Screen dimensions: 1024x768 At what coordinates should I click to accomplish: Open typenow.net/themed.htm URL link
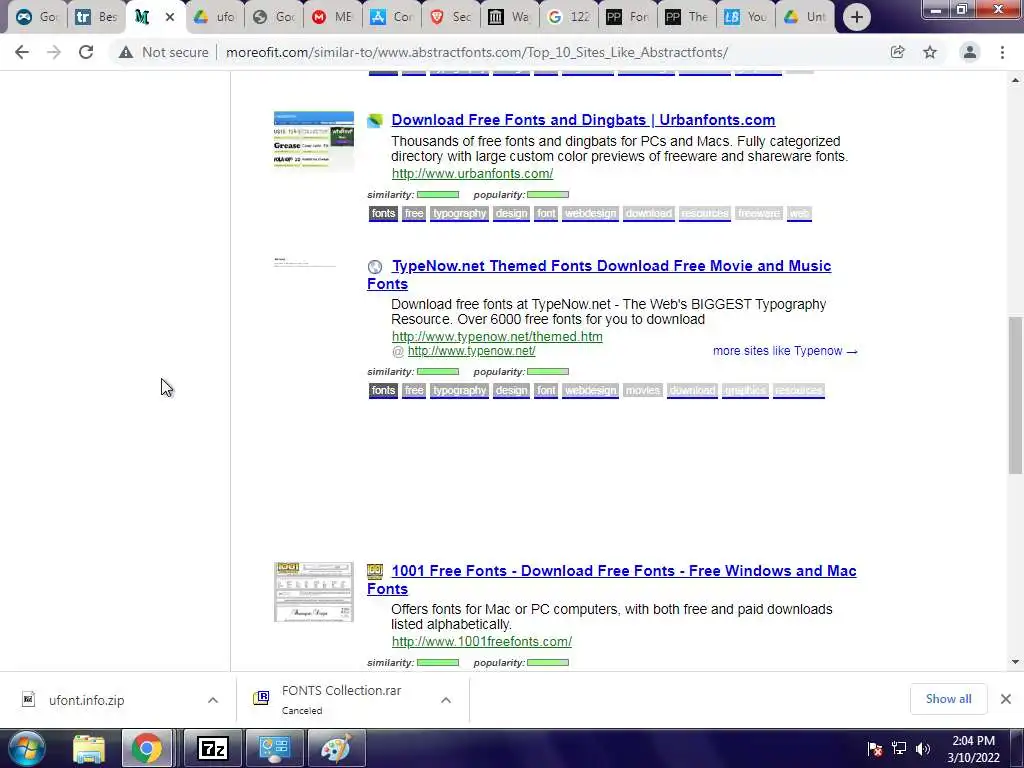click(497, 336)
